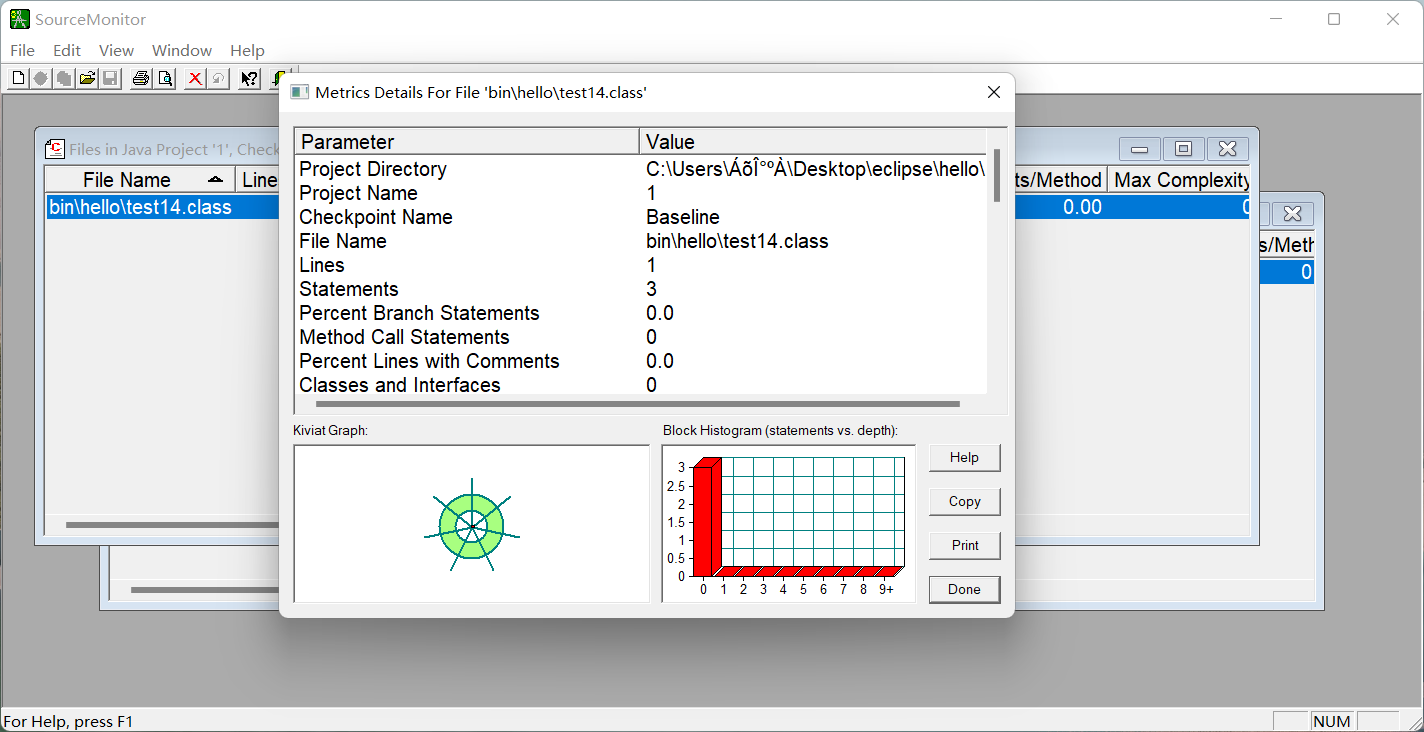Click the NUM indicator in the status bar
This screenshot has width=1424, height=732.
point(1332,721)
